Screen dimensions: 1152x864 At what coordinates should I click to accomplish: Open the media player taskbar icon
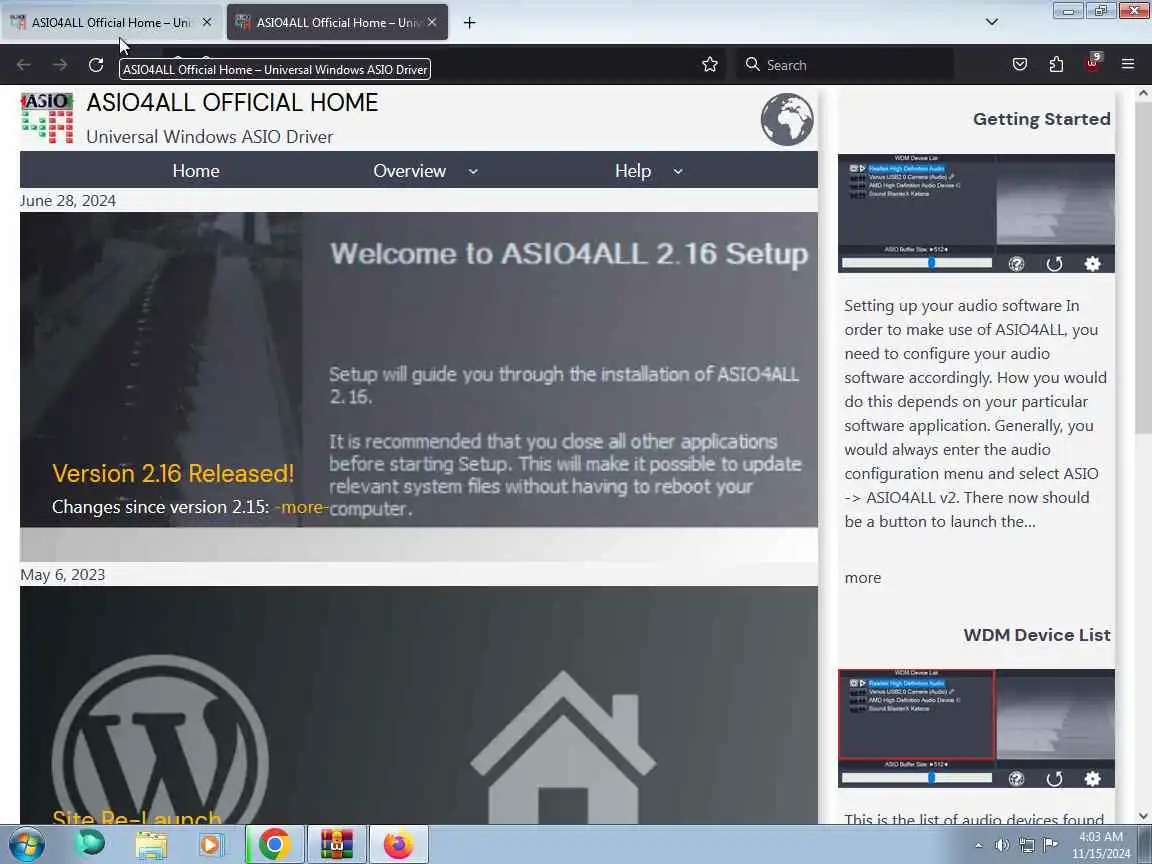tap(212, 845)
